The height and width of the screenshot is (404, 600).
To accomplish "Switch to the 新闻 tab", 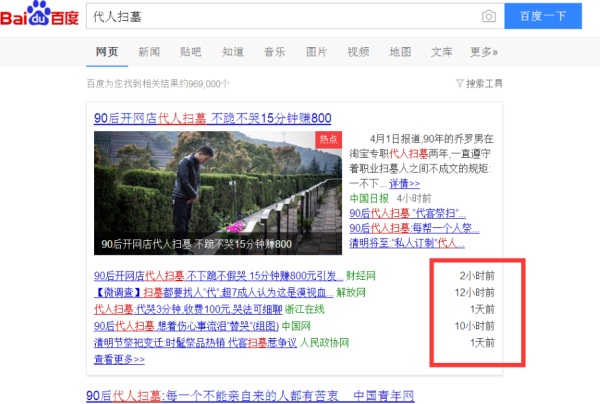I will pos(149,52).
